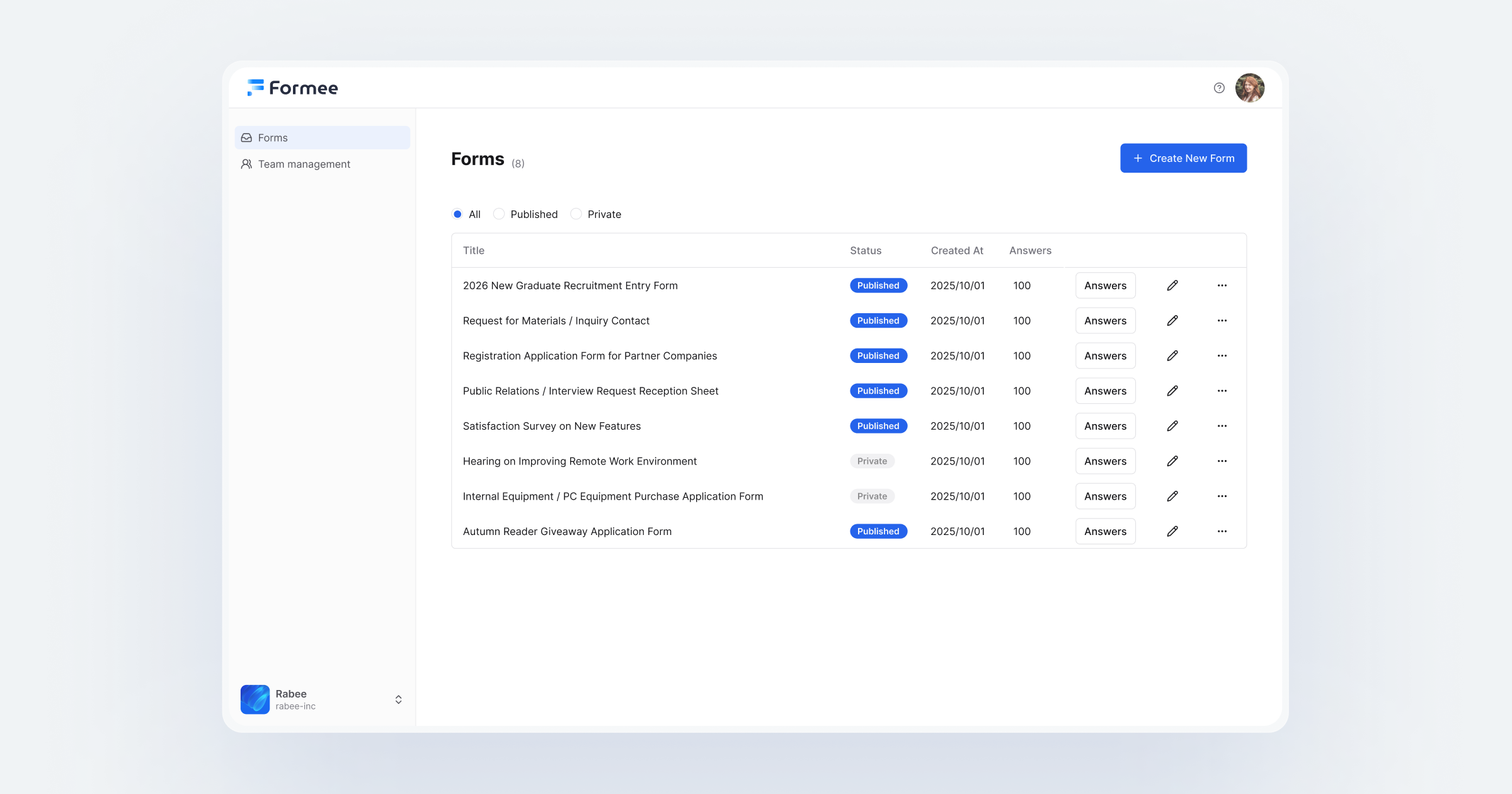Image resolution: width=1512 pixels, height=794 pixels.
Task: Edit Autumn Reader Giveaway Application Form
Action: point(1172,531)
